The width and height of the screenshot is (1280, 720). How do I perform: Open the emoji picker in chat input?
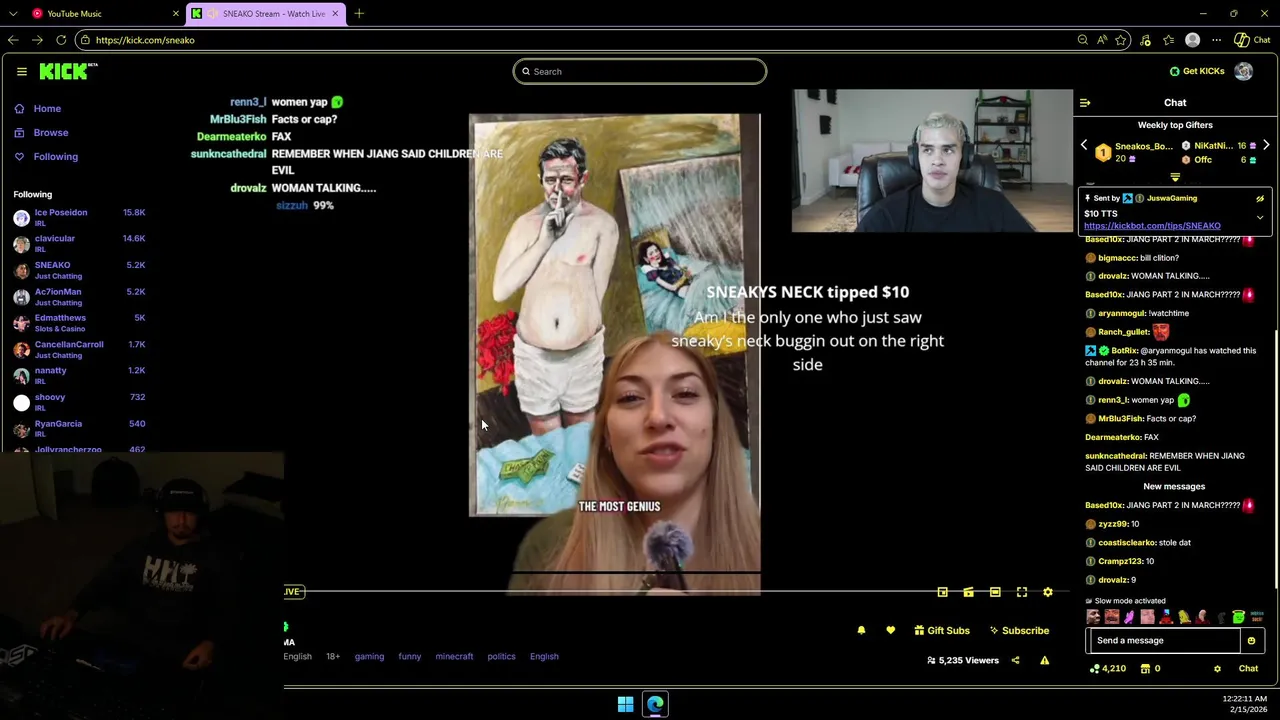[x=1251, y=641]
